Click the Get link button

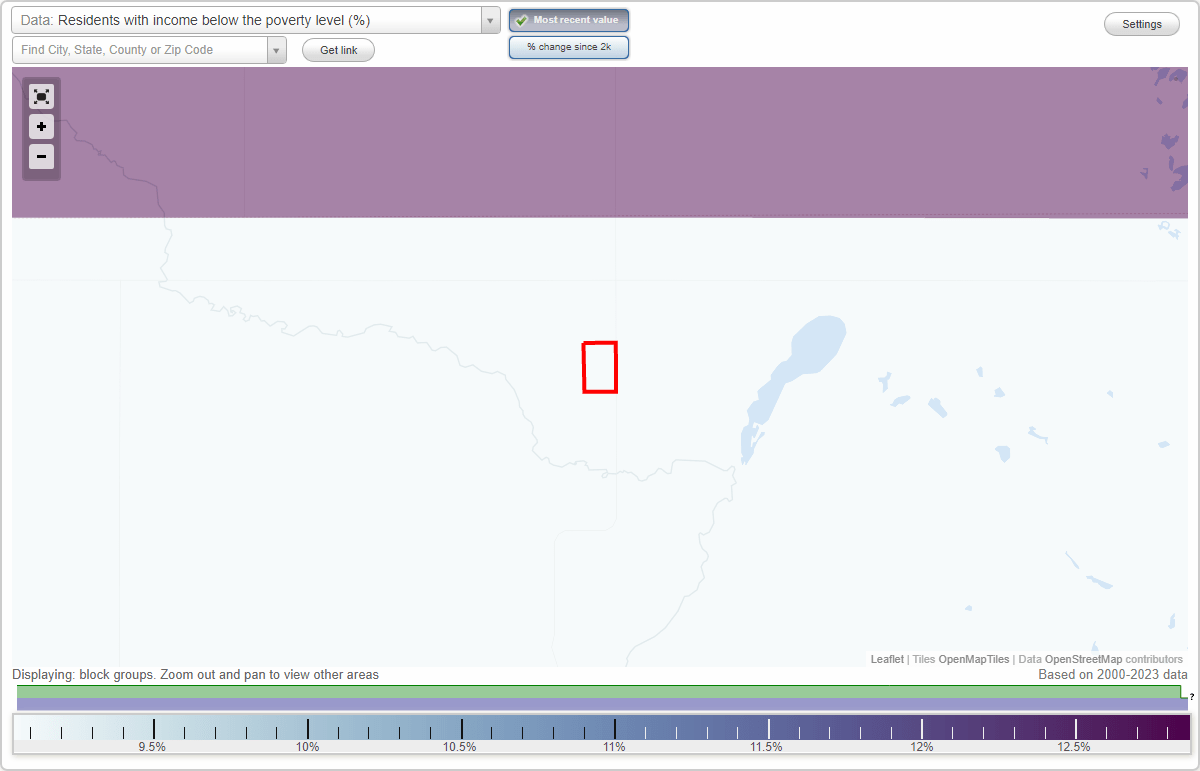coord(338,50)
